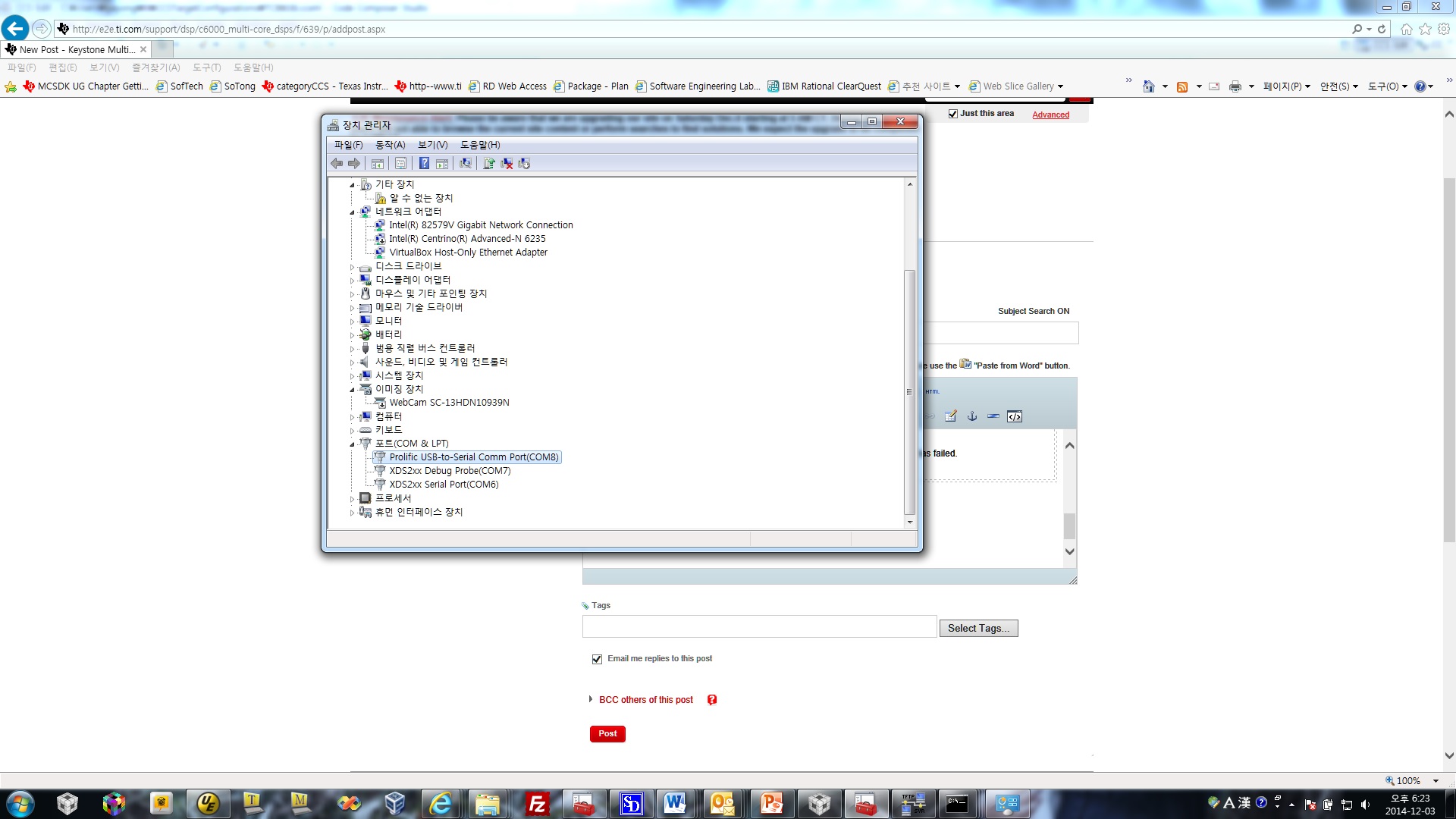Click the scan for hardware changes icon
Image resolution: width=1456 pixels, height=819 pixels.
pyautogui.click(x=466, y=163)
